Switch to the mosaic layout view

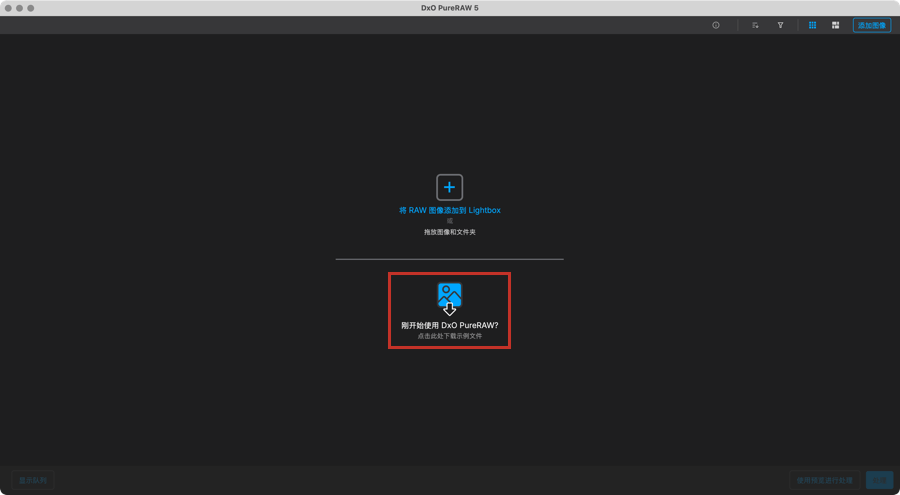(835, 25)
